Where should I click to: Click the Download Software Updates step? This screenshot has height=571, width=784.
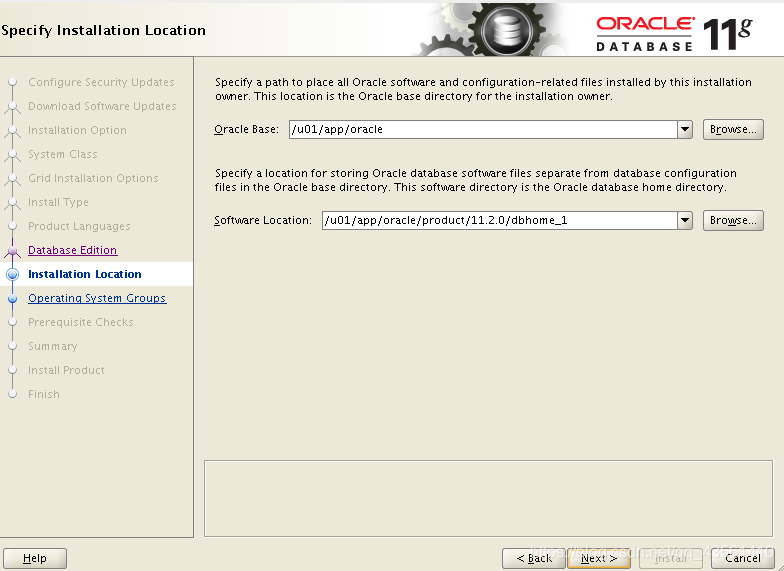tap(102, 106)
